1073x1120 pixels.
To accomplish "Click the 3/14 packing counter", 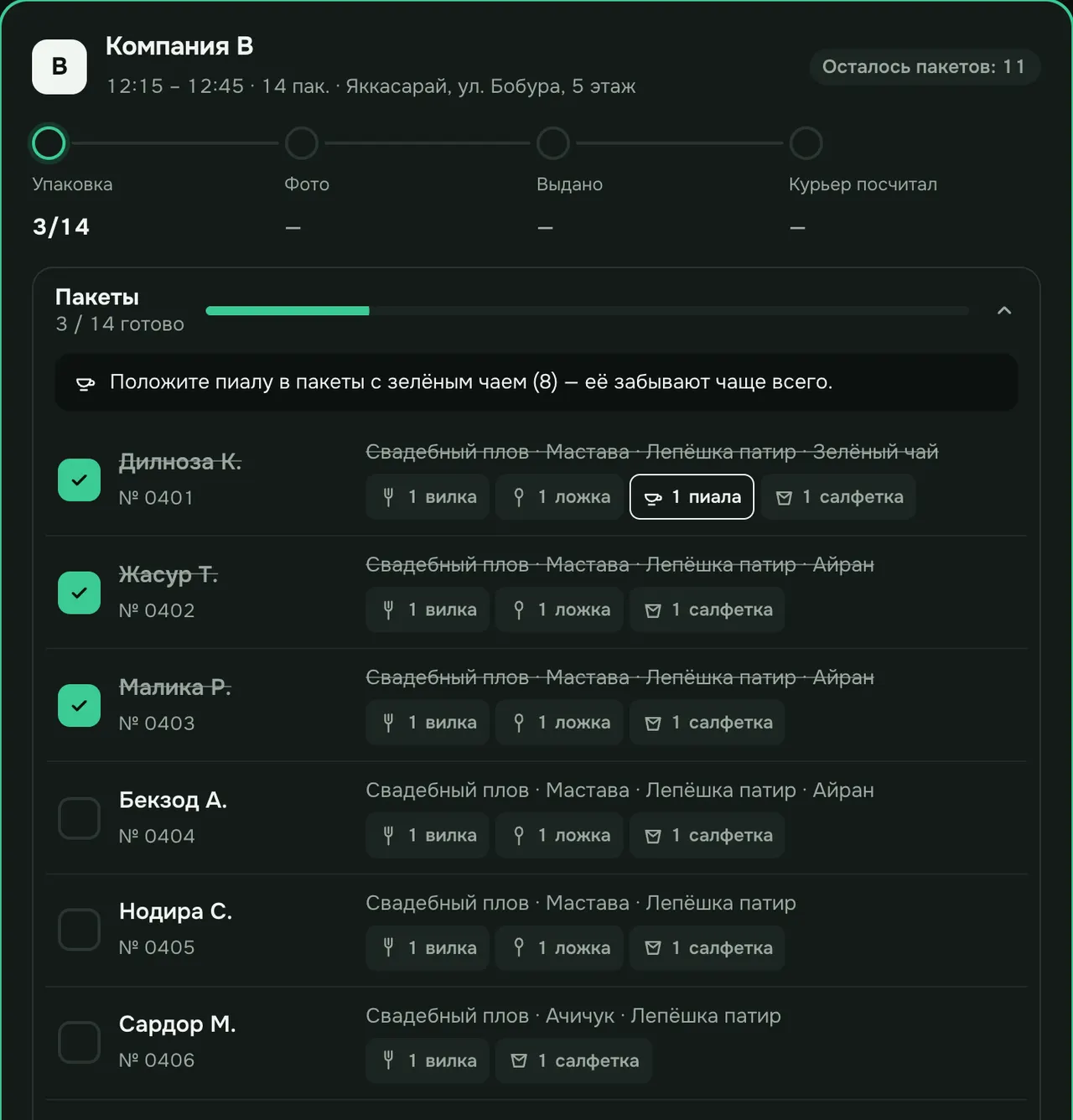I will point(61,227).
